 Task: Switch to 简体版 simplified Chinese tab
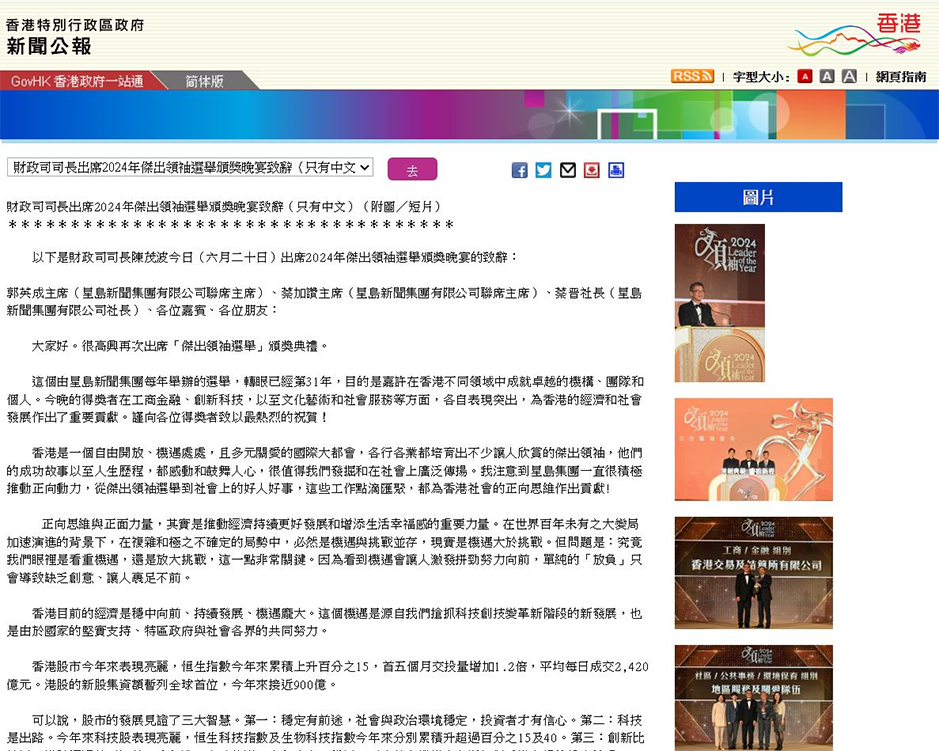pos(204,81)
